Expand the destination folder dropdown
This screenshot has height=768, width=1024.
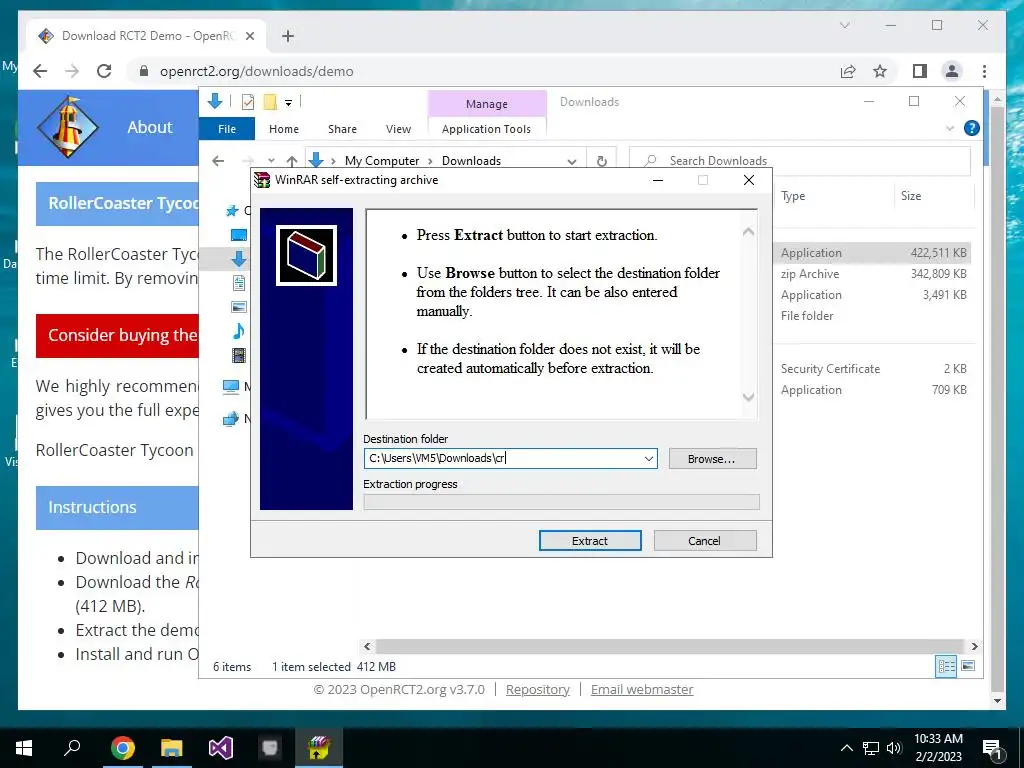pyautogui.click(x=648, y=458)
